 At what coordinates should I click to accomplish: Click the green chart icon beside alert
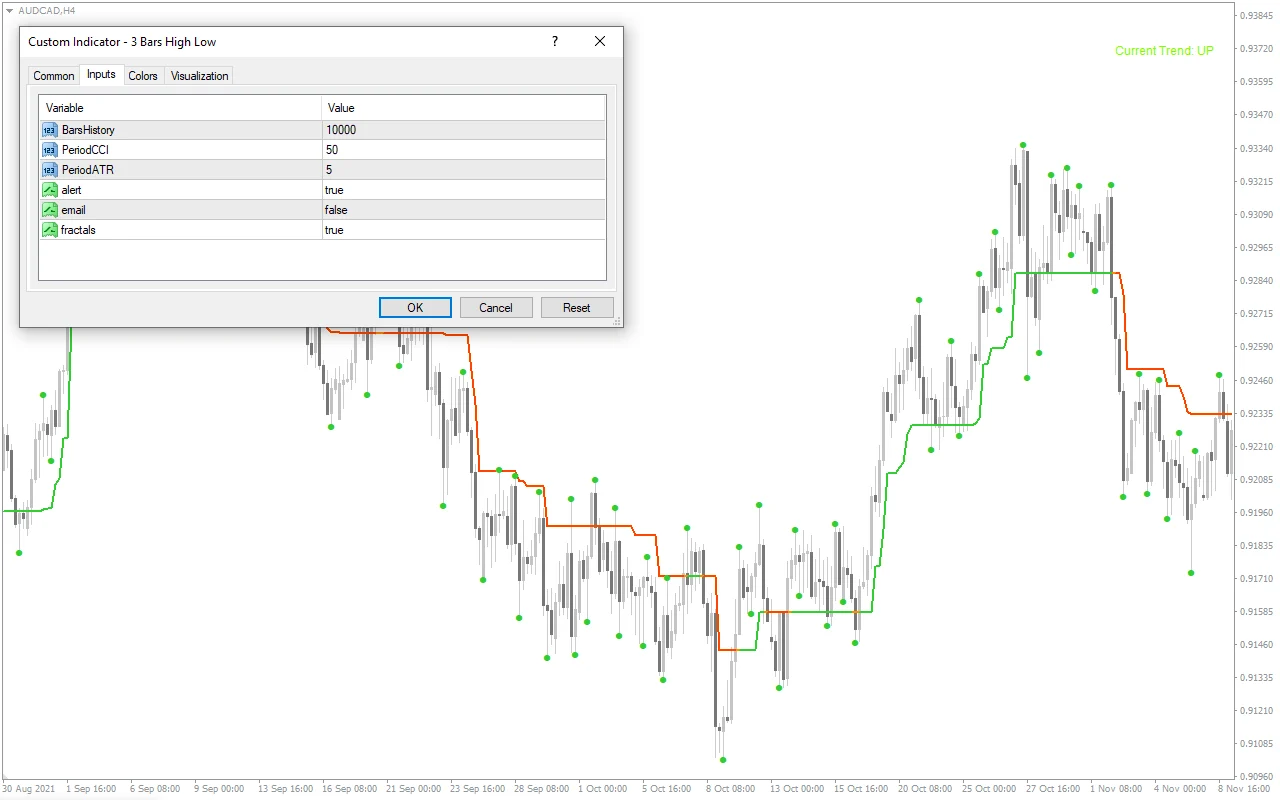click(49, 189)
